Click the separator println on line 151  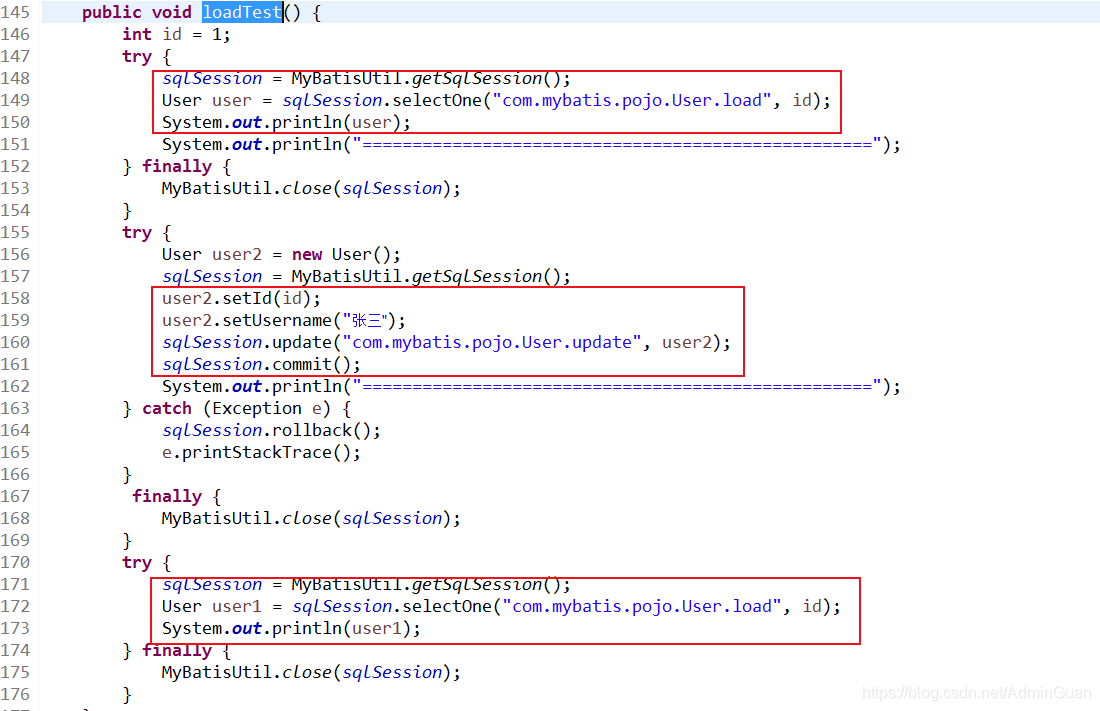pos(531,145)
